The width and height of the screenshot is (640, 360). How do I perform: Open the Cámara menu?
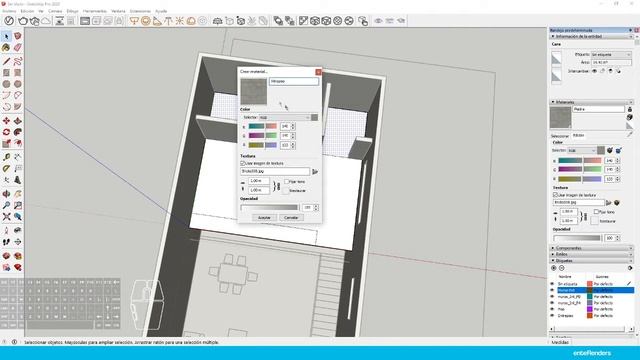[55, 11]
